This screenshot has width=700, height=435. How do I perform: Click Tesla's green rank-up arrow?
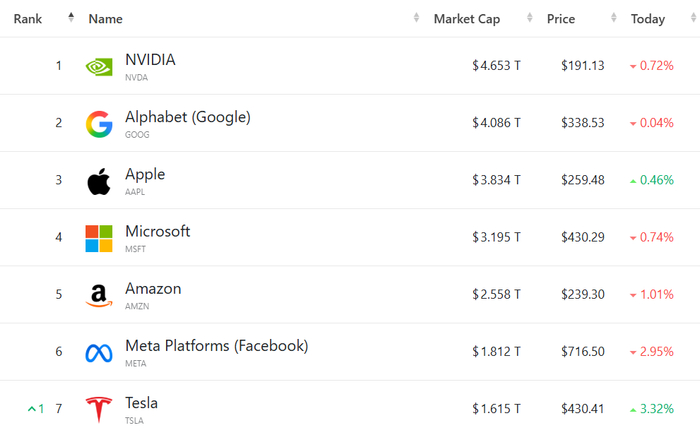tap(32, 409)
